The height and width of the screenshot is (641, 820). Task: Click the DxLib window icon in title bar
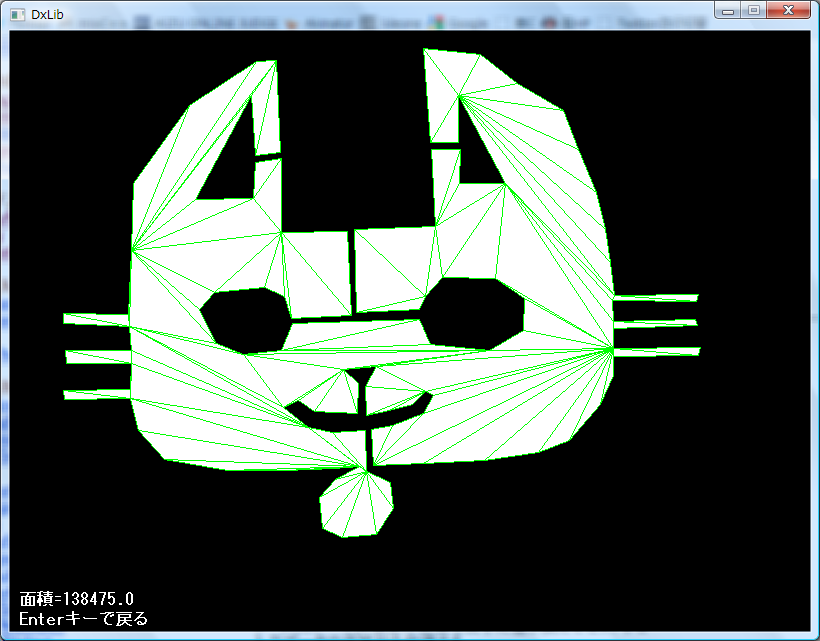17,13
